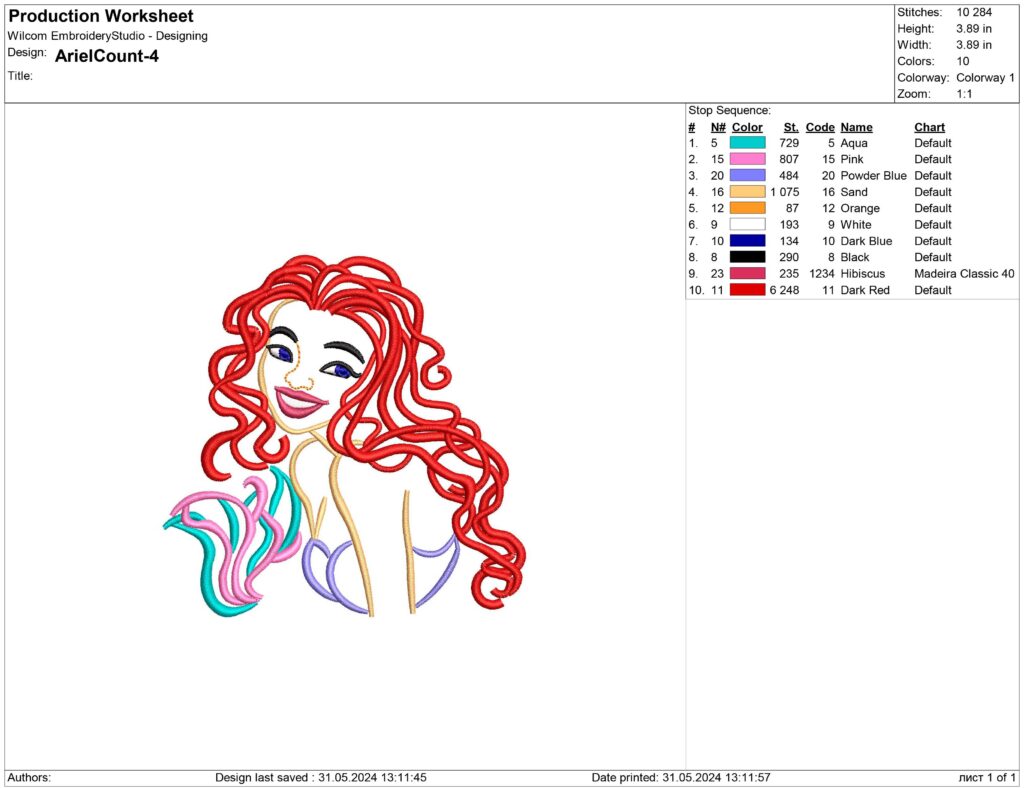This screenshot has height=788, width=1024.
Task: Select the Dark Red color chip in row 10
Action: [x=746, y=290]
